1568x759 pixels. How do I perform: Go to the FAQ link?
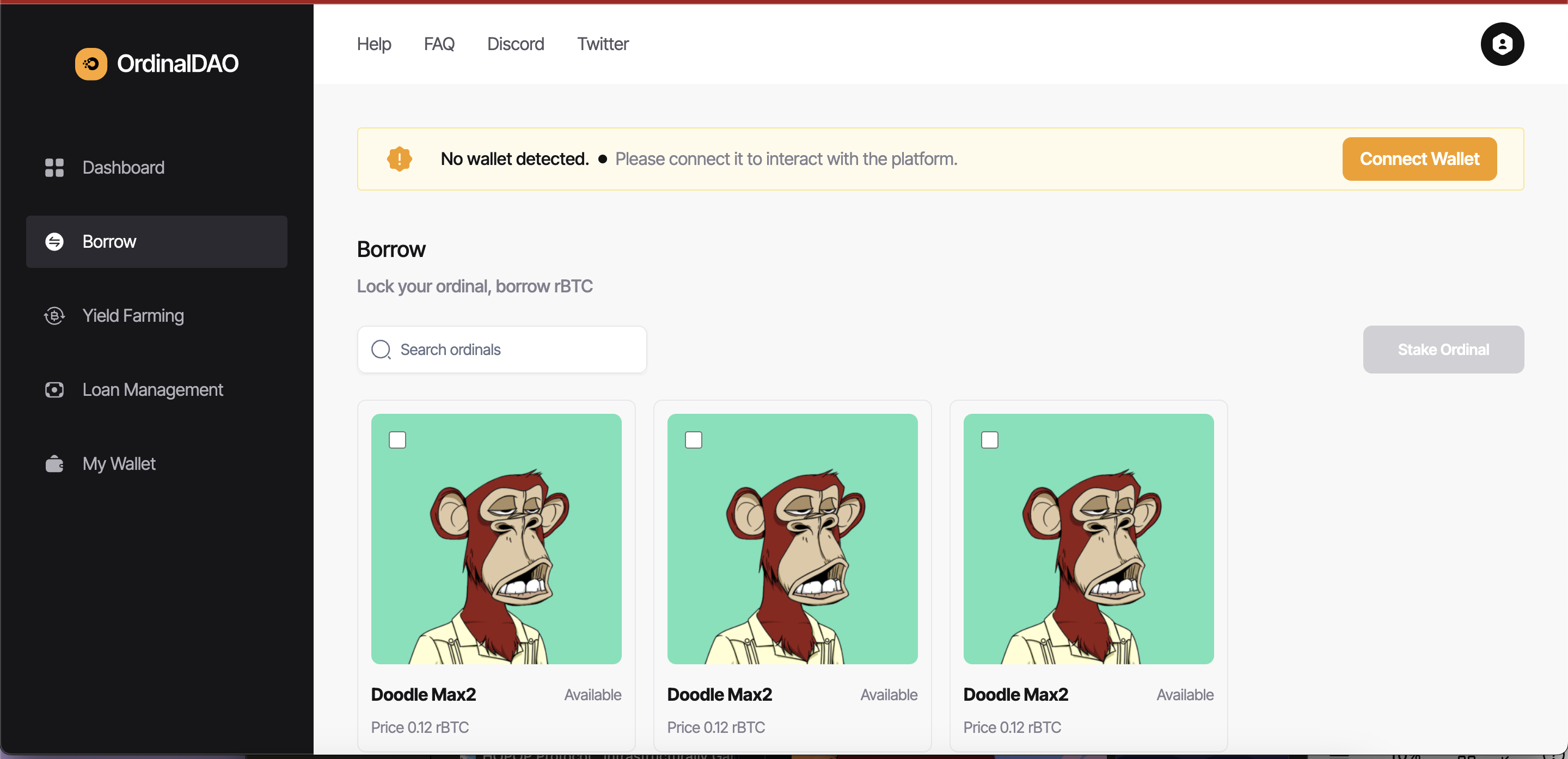coord(439,44)
